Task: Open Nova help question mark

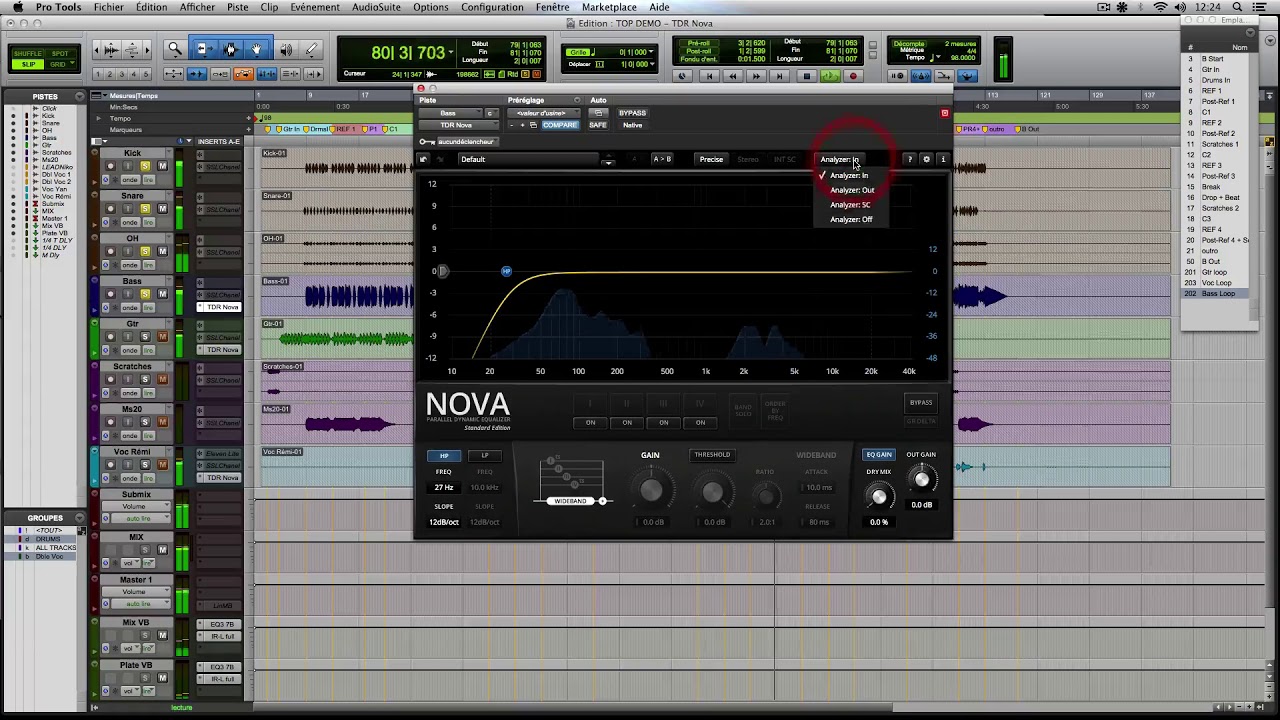Action: (909, 159)
